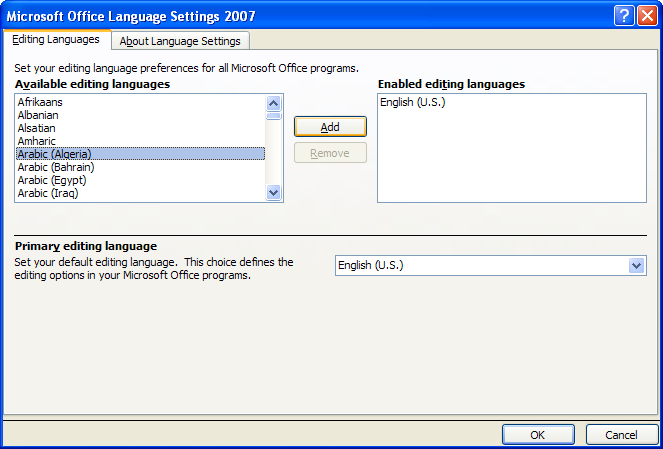
Task: Open the About Language Settings tab
Action: tap(180, 41)
